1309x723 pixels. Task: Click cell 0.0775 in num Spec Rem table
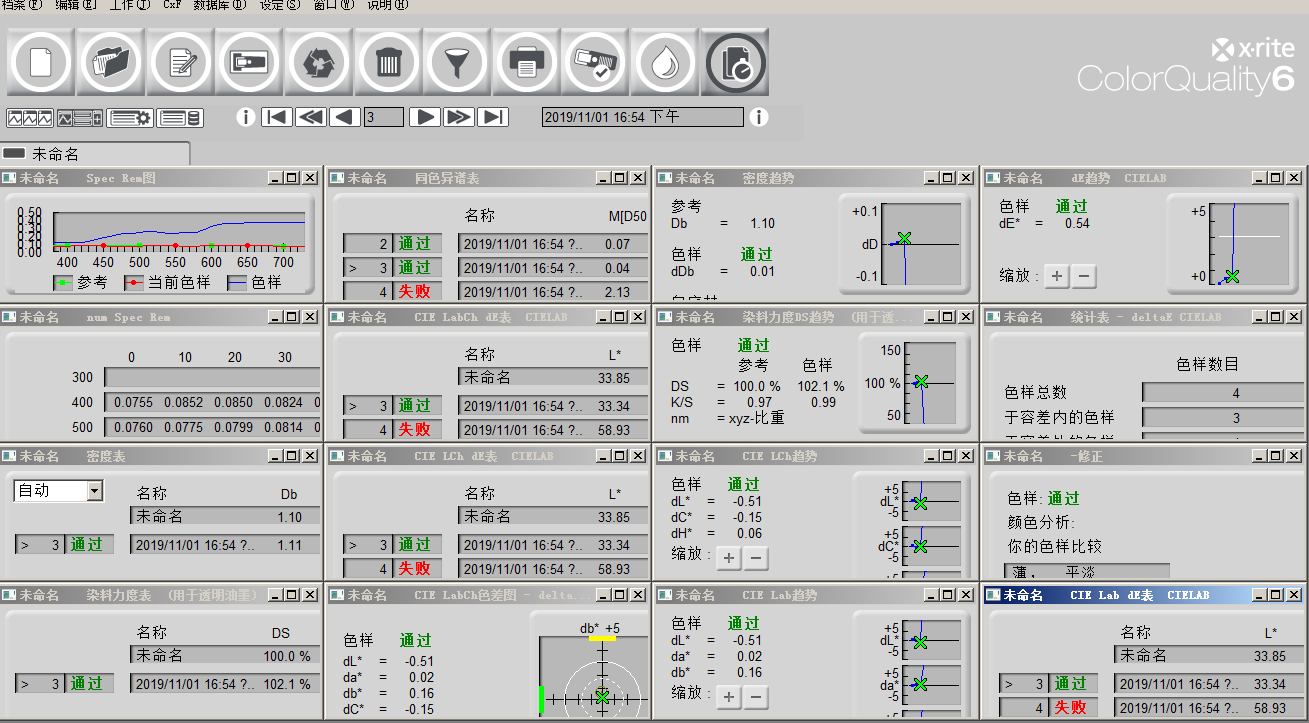(184, 427)
